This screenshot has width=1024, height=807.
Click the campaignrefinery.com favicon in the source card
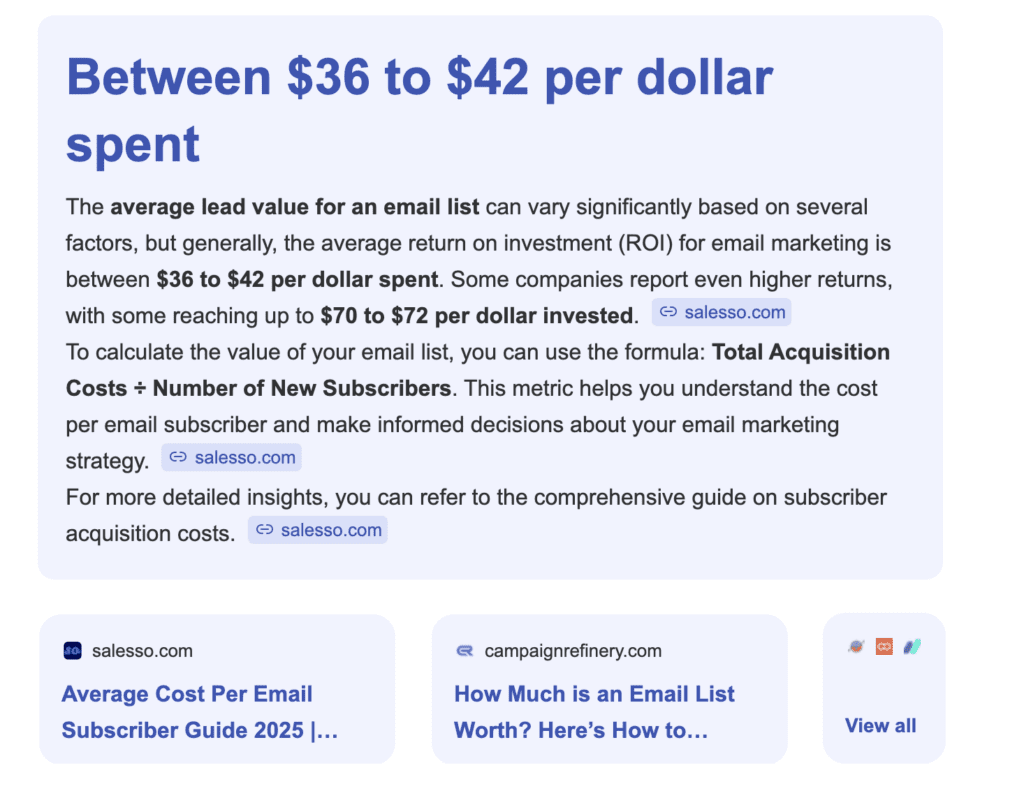click(x=464, y=651)
